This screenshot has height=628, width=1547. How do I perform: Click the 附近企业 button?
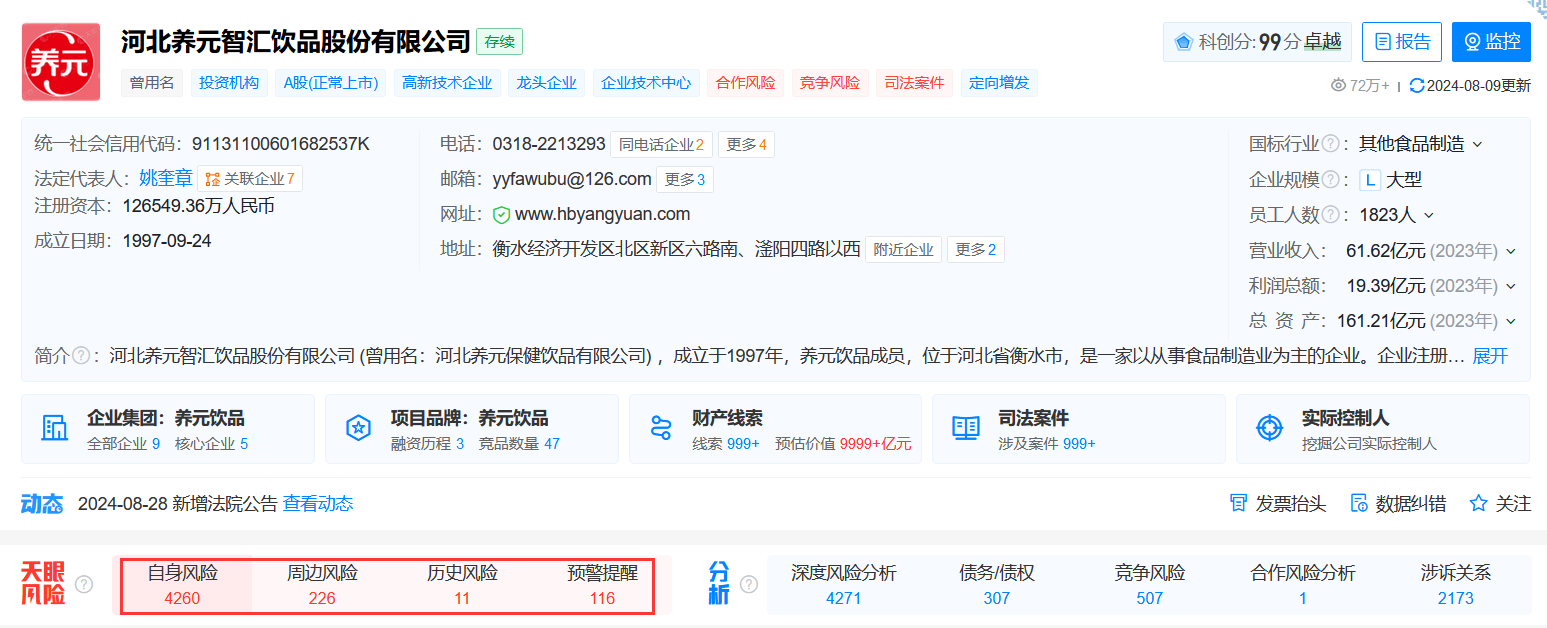coord(904,250)
